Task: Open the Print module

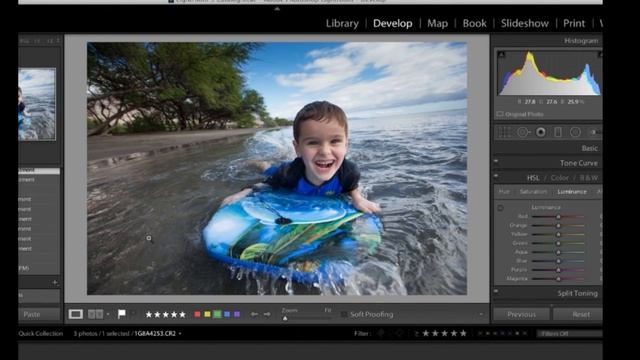Action: pyautogui.click(x=574, y=24)
